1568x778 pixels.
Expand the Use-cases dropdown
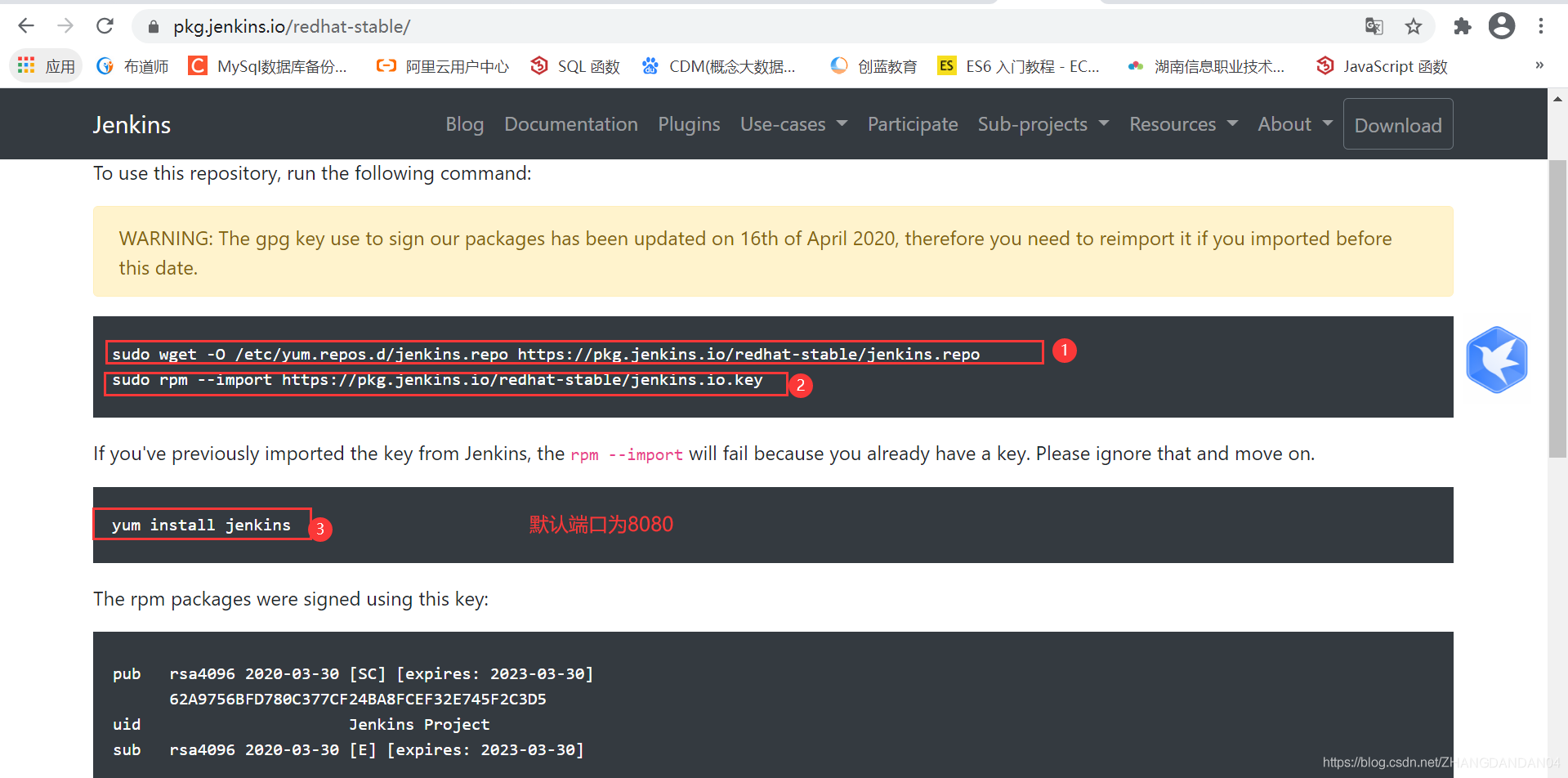click(793, 124)
